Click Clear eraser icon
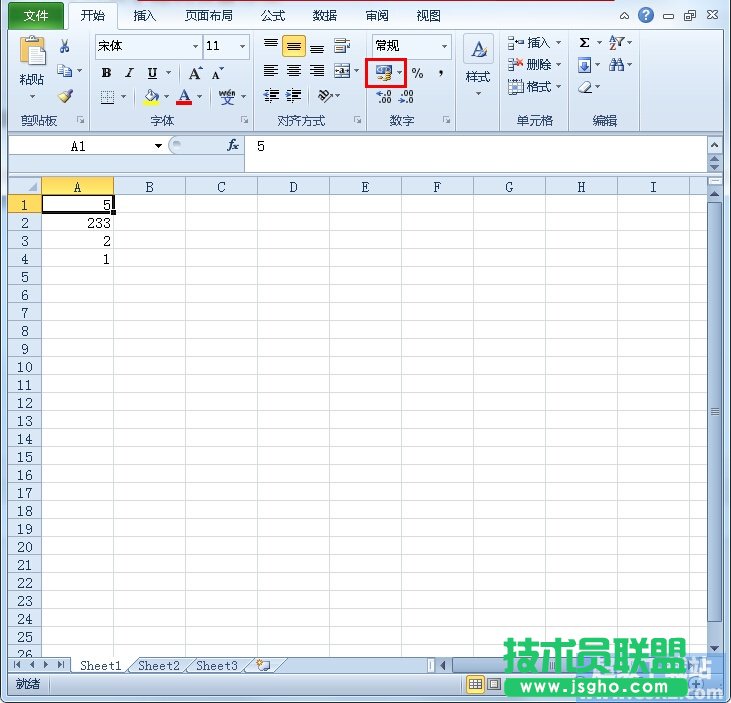The width and height of the screenshot is (731, 703). [x=585, y=87]
